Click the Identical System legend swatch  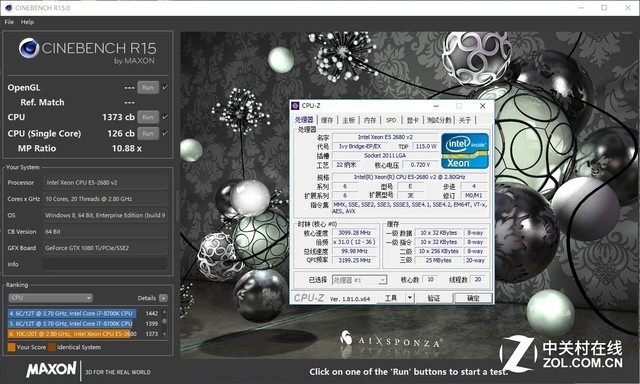(x=52, y=347)
